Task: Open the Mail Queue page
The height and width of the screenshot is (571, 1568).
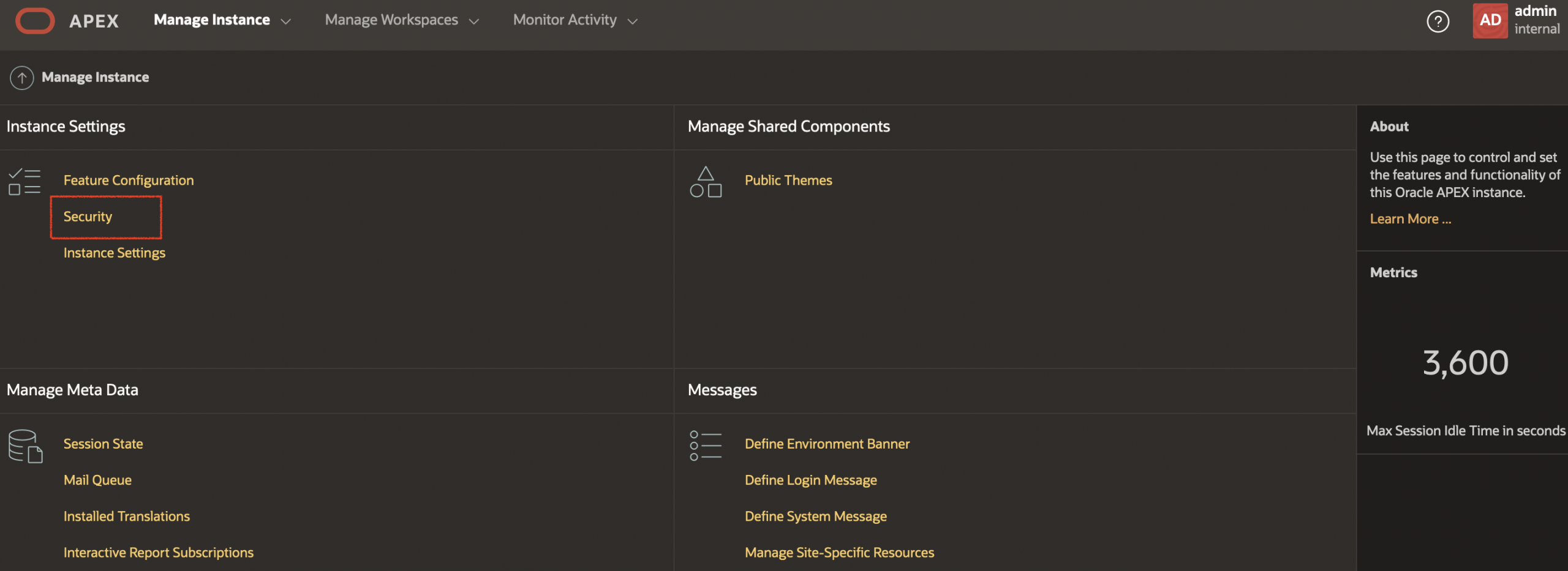Action: click(97, 480)
